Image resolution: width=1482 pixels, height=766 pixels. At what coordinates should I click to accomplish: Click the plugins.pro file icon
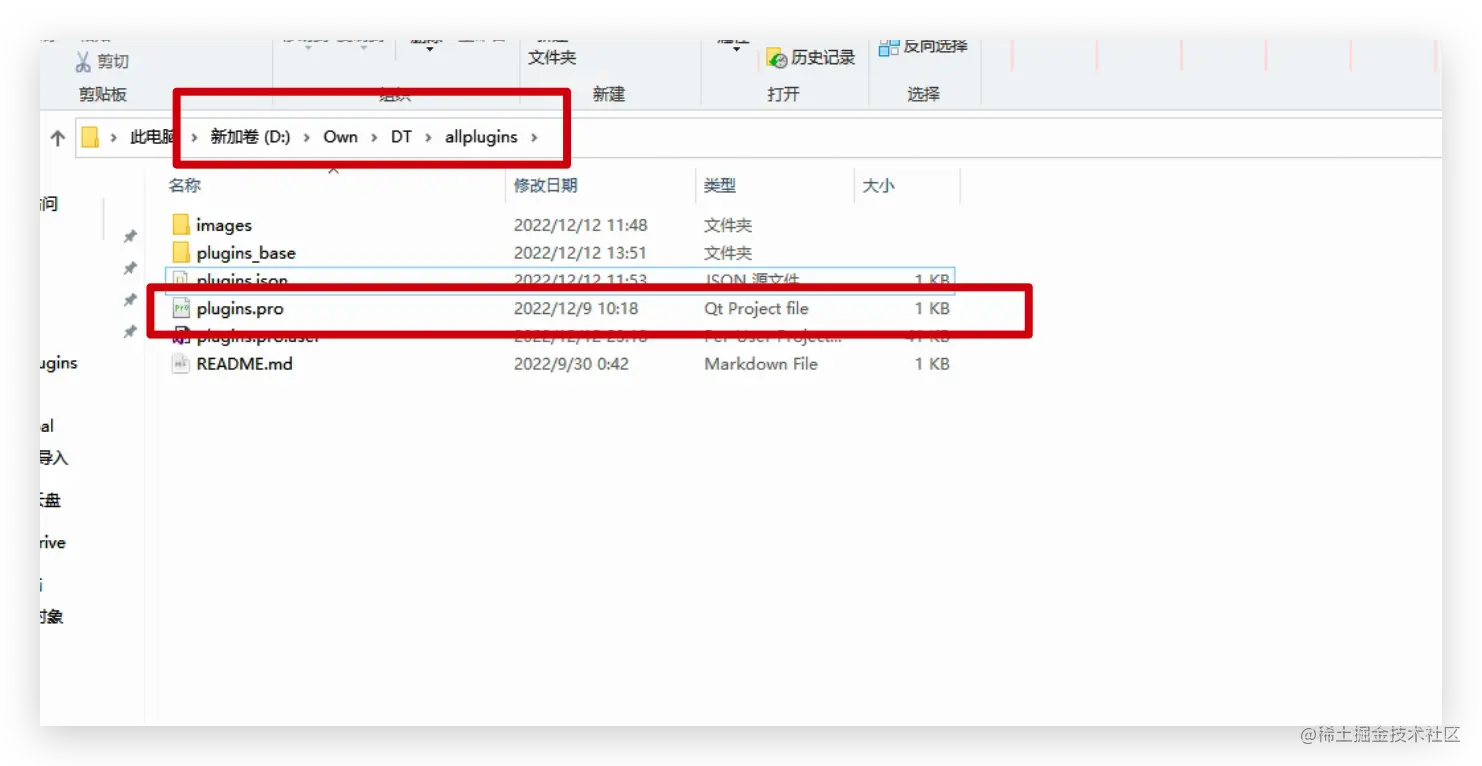181,308
